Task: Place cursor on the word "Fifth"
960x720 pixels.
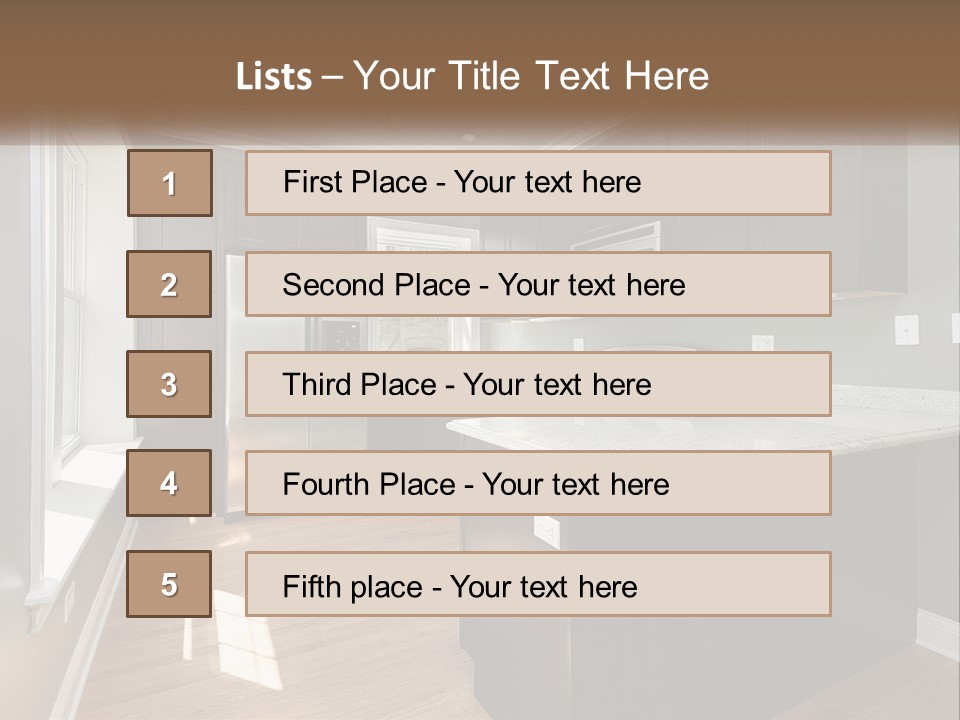Action: click(311, 586)
